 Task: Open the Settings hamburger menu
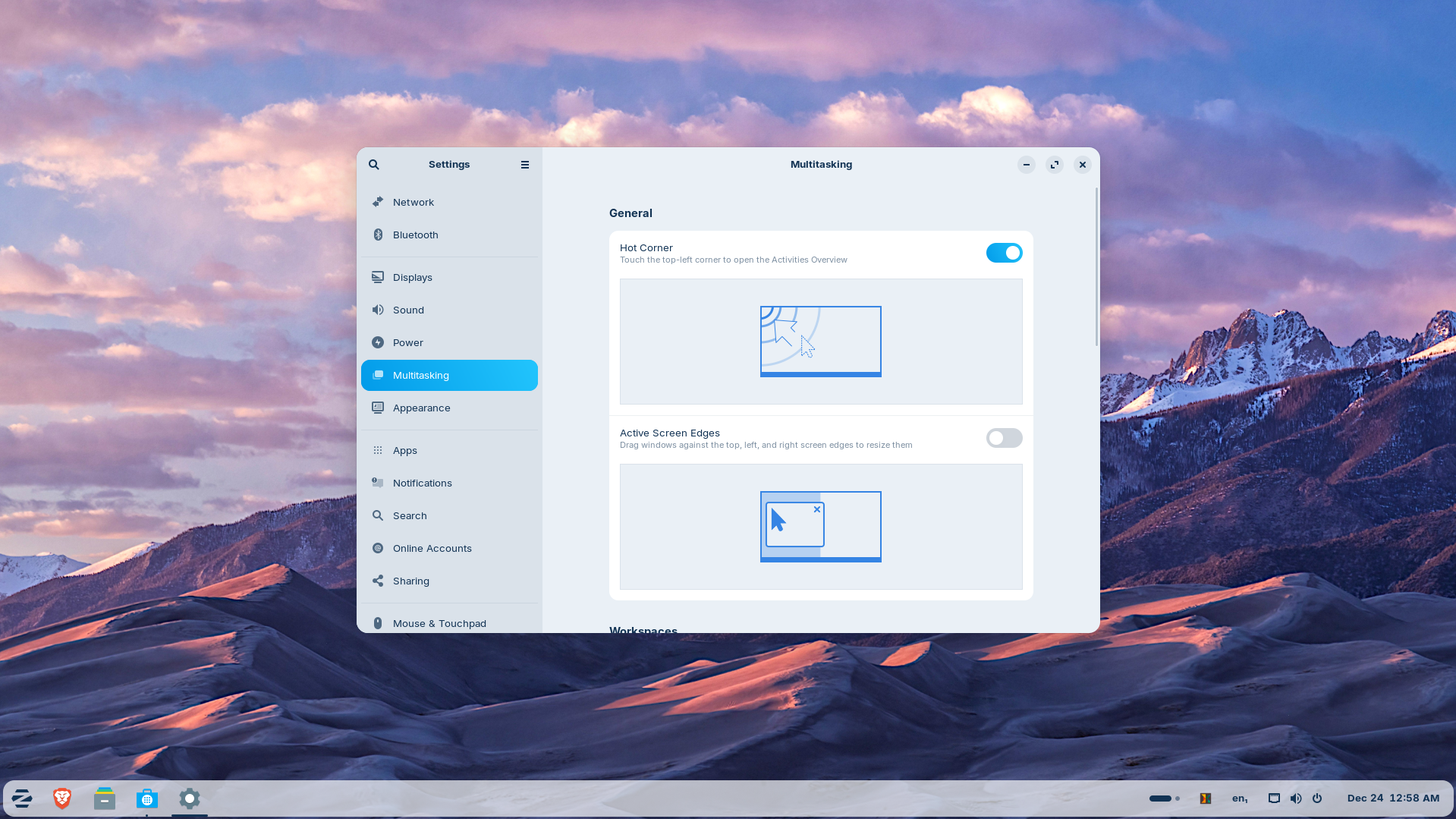pos(525,165)
